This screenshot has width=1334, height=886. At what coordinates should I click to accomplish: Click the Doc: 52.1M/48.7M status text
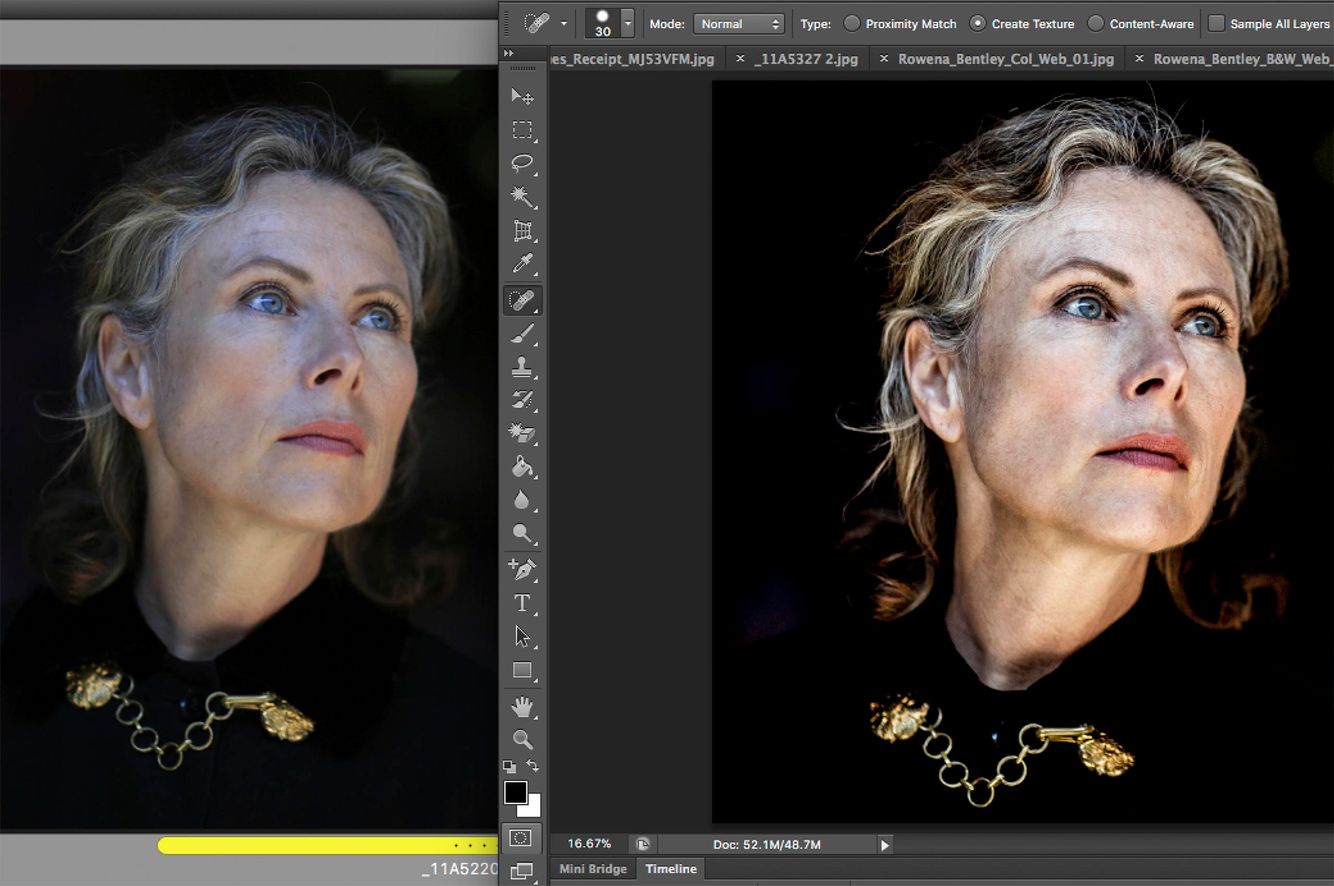(767, 845)
